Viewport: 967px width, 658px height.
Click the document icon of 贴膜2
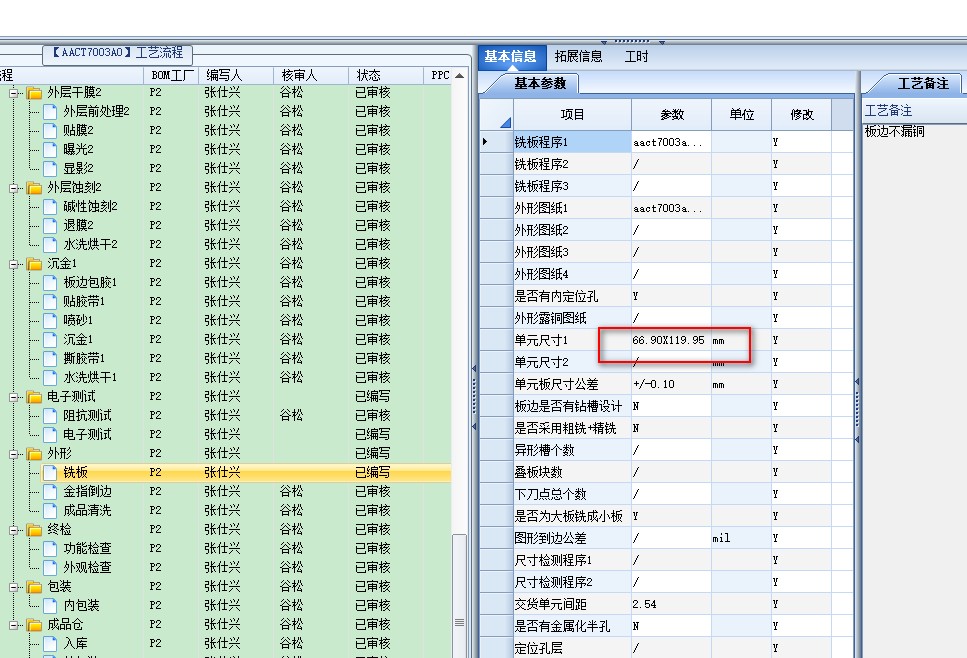(51, 131)
